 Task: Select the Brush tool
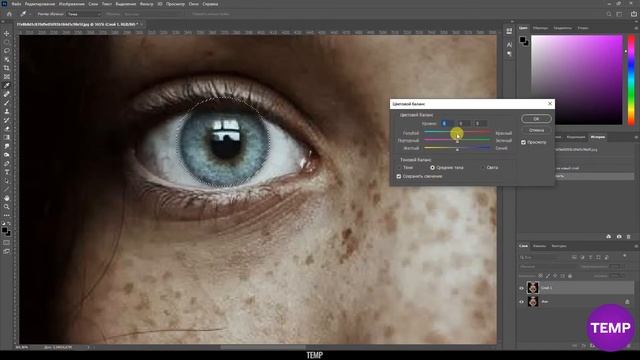(x=7, y=103)
